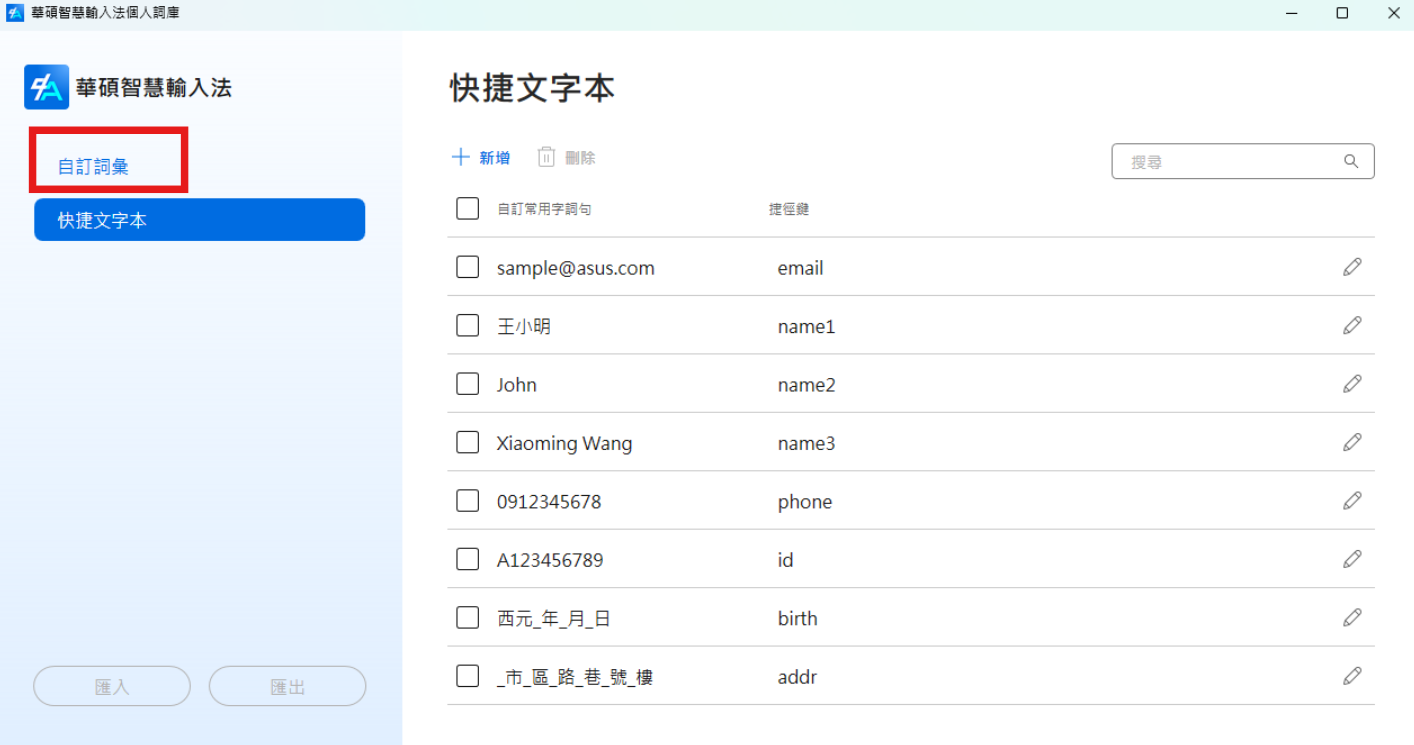1414x745 pixels.
Task: Edit the A123456789 entry with pencil icon
Action: [x=1352, y=559]
